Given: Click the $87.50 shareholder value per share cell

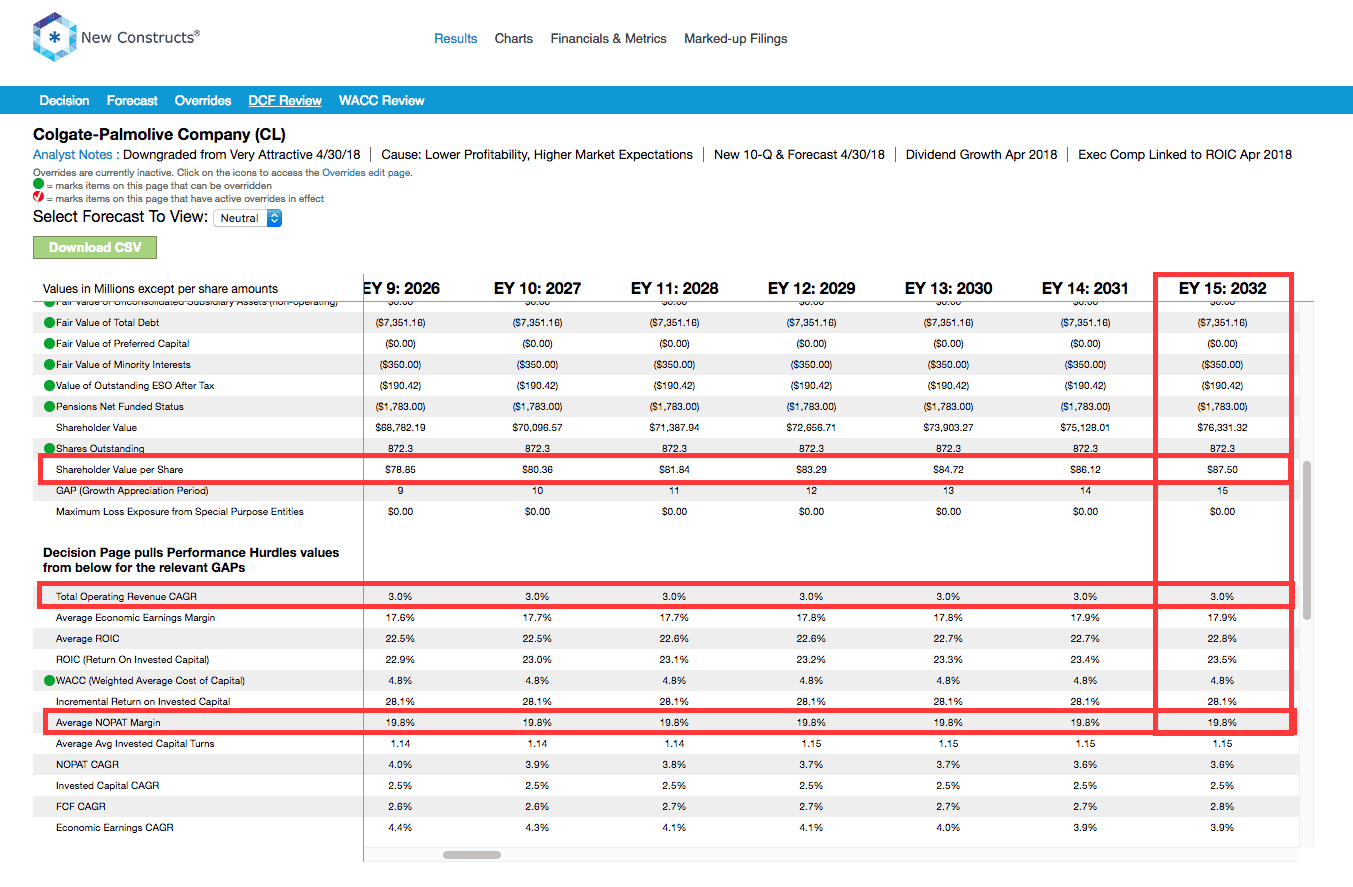Looking at the screenshot, I should point(1222,470).
